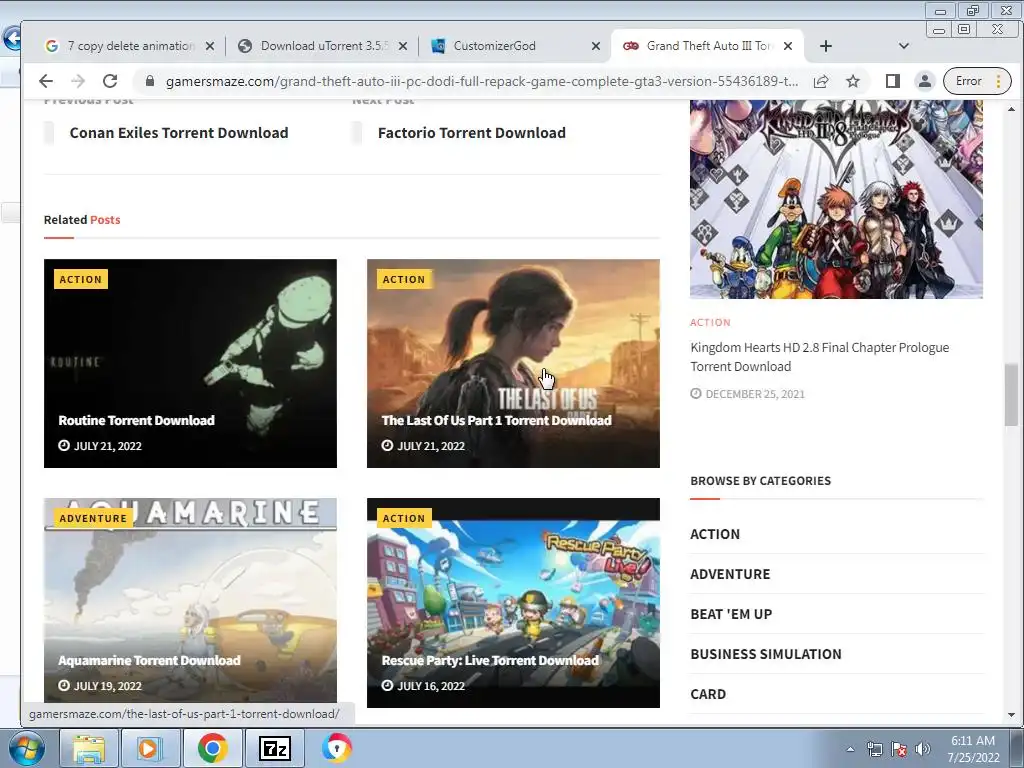Open Rescue Party: Live Torrent Download post
1024x768 pixels.
(x=490, y=660)
